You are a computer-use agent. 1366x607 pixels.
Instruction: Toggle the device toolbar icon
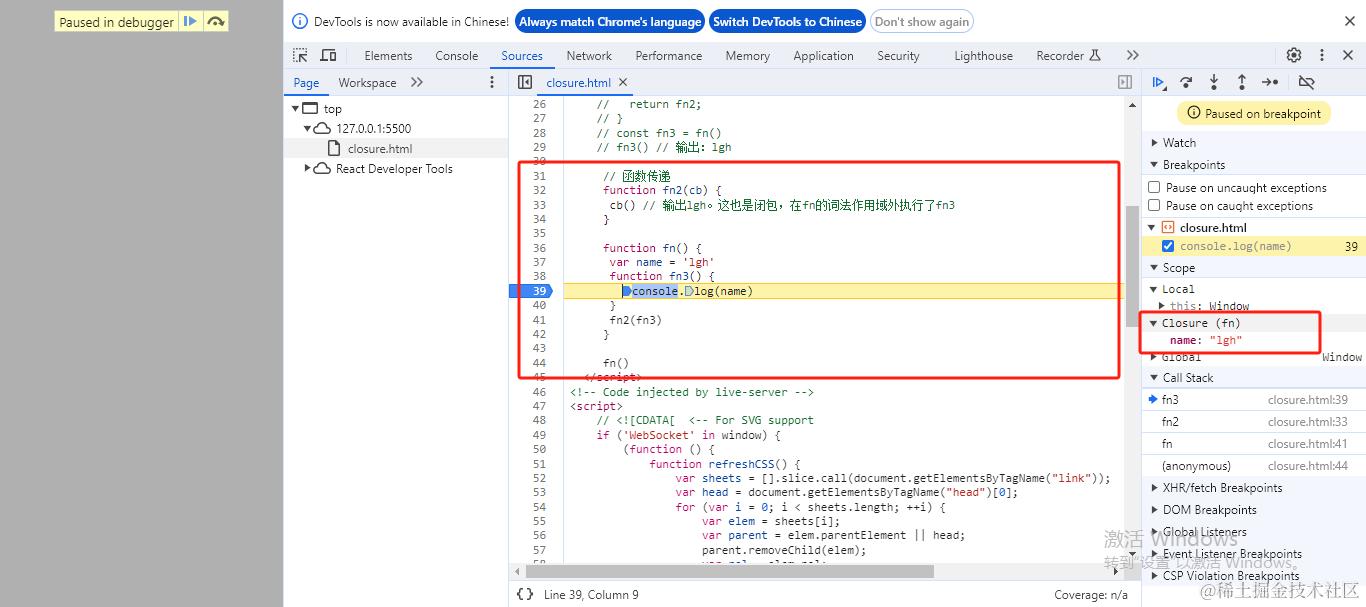point(328,55)
